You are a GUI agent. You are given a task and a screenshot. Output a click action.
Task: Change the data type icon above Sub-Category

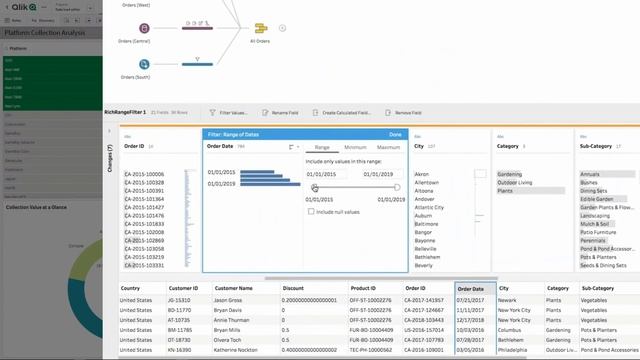pyautogui.click(x=583, y=137)
